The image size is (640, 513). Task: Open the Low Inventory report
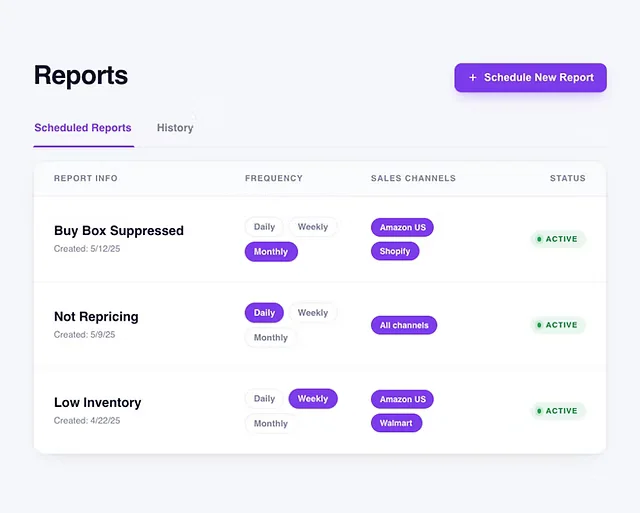(98, 402)
